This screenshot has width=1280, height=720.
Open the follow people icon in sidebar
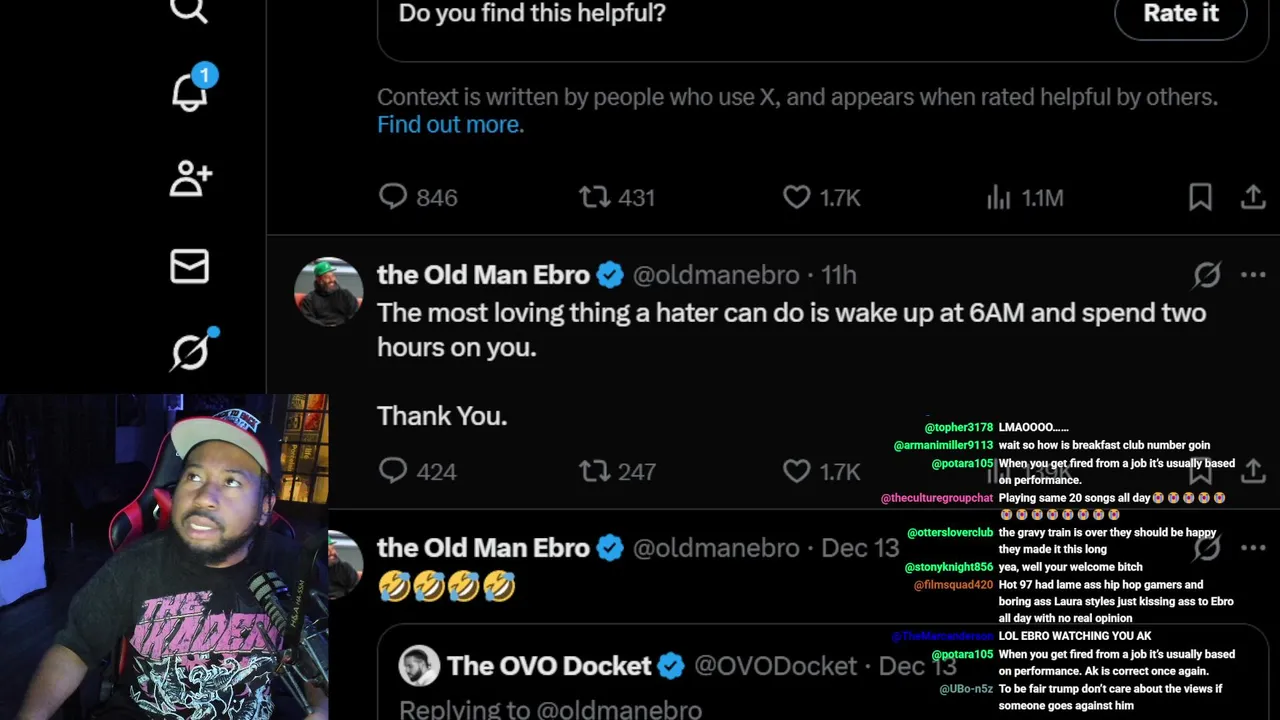190,179
